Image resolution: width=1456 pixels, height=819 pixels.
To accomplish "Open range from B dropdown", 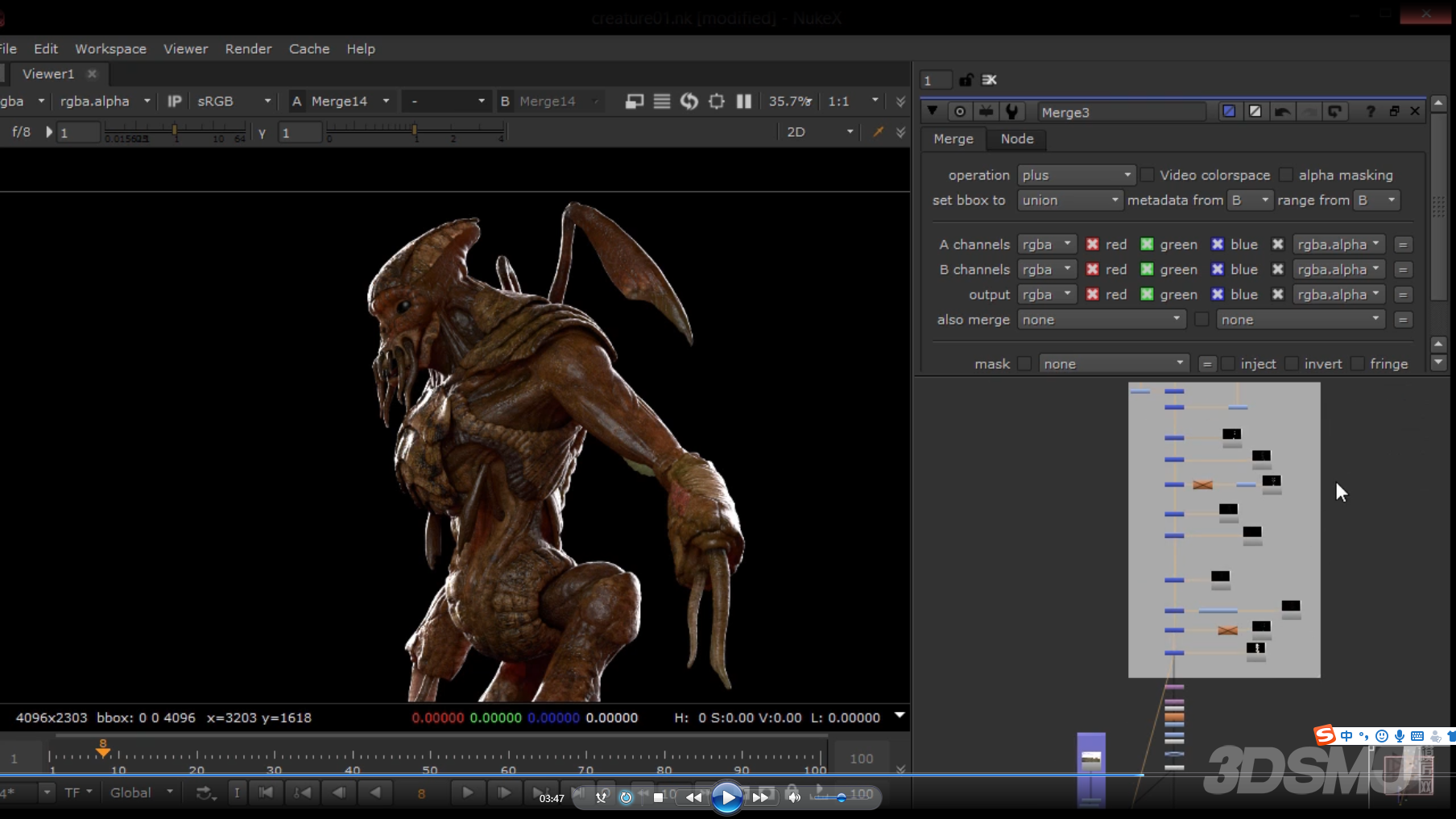I will click(1376, 200).
